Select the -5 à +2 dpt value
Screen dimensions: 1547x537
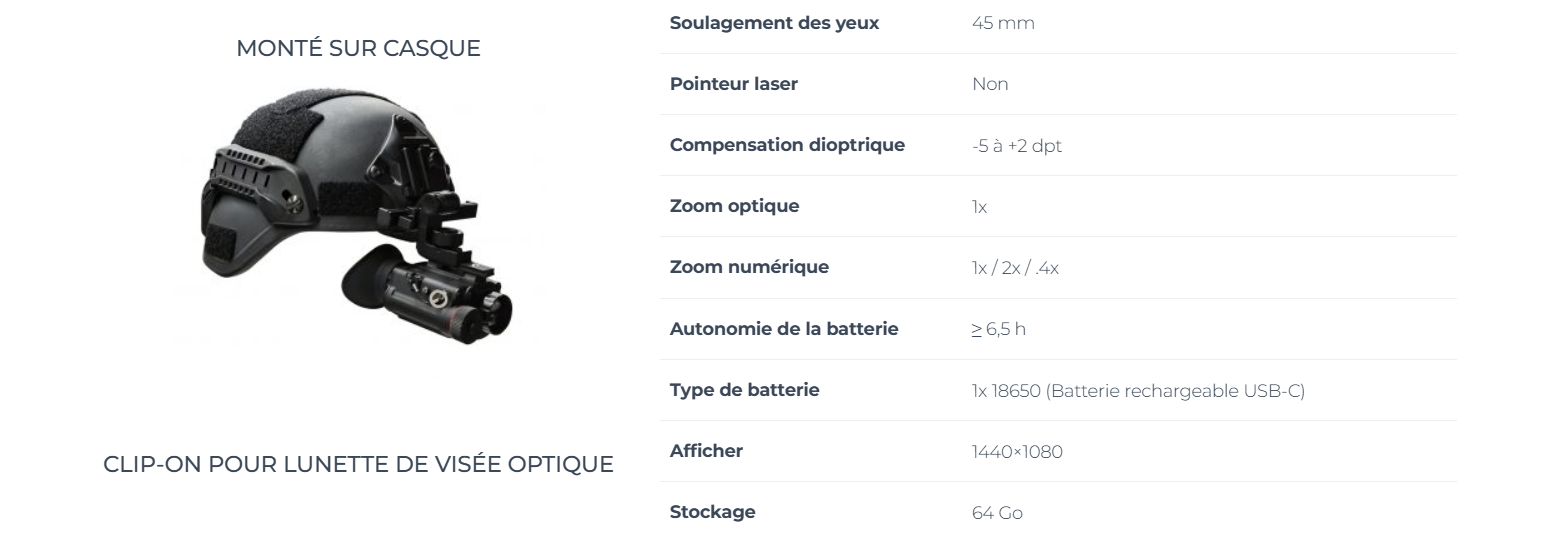pyautogui.click(x=1017, y=146)
